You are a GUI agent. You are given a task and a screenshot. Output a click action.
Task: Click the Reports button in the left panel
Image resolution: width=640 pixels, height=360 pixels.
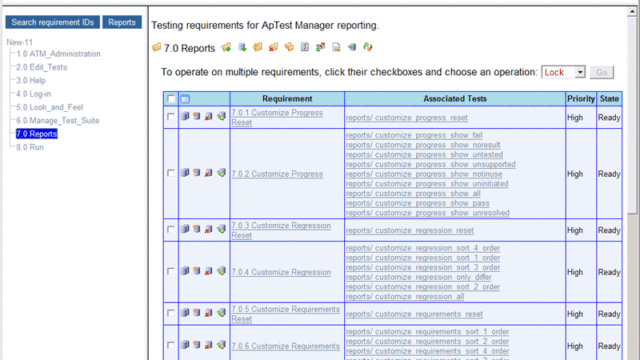click(x=122, y=22)
